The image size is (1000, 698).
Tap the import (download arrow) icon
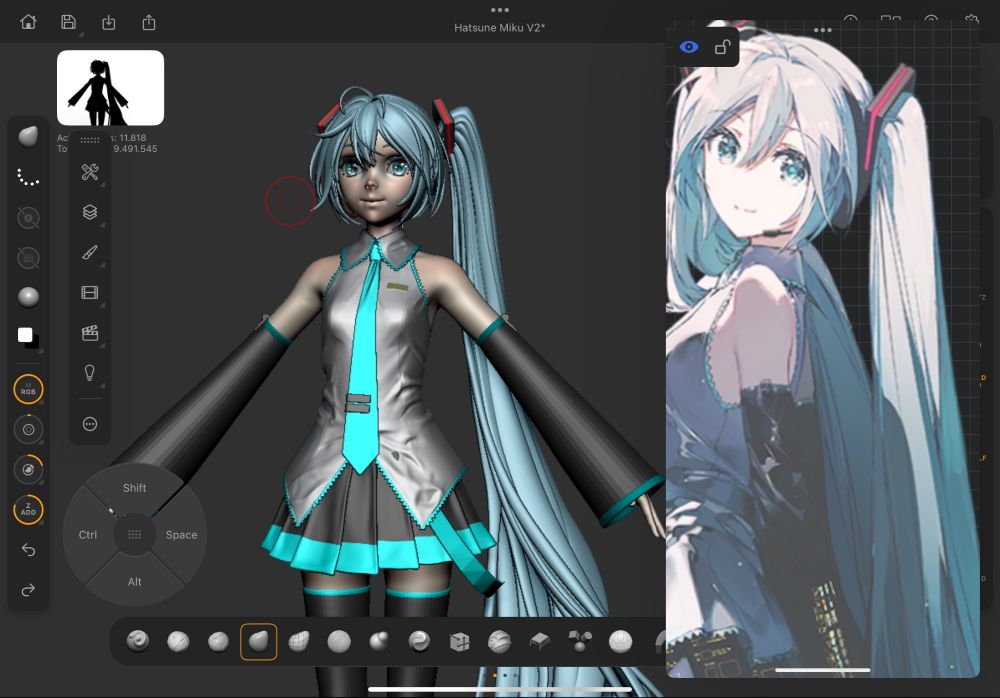coord(108,23)
